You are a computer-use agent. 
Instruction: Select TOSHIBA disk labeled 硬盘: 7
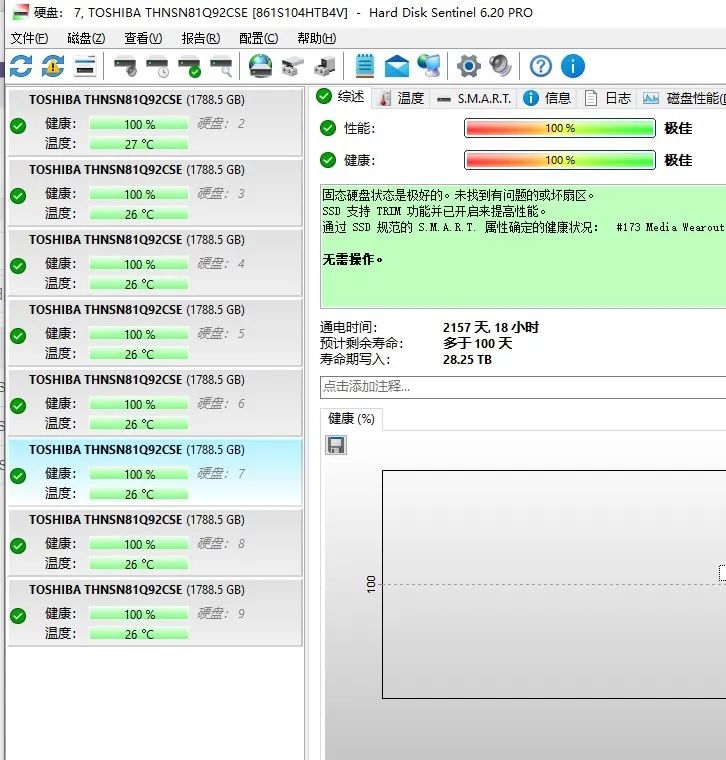[x=155, y=472]
